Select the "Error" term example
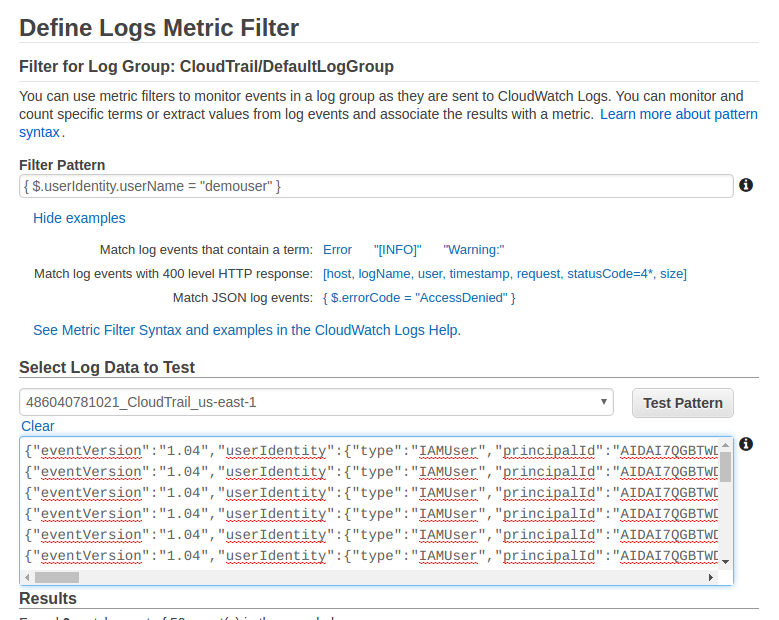779x620 pixels. click(337, 249)
